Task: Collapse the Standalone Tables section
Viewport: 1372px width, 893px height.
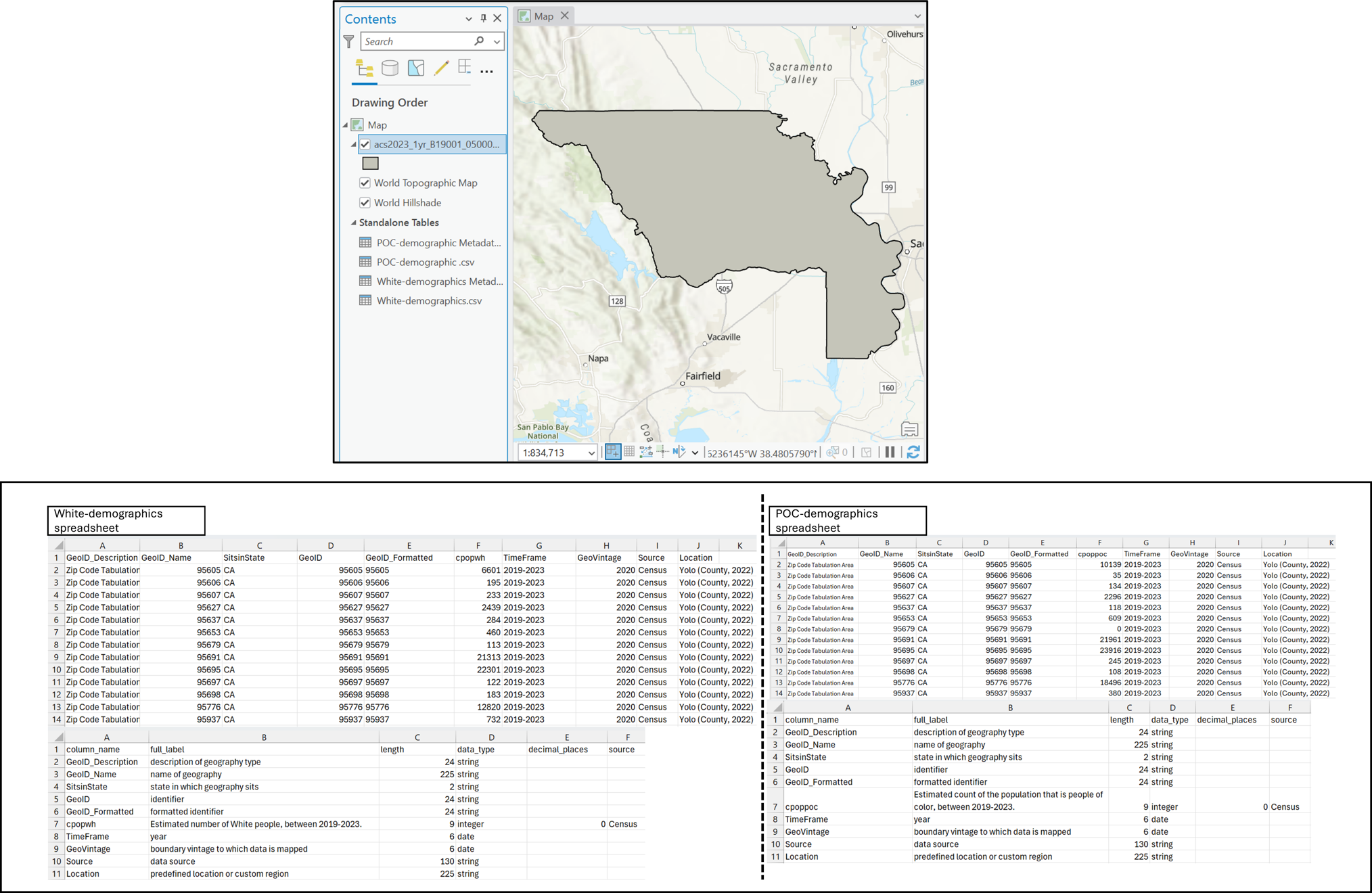Action: pyautogui.click(x=354, y=222)
